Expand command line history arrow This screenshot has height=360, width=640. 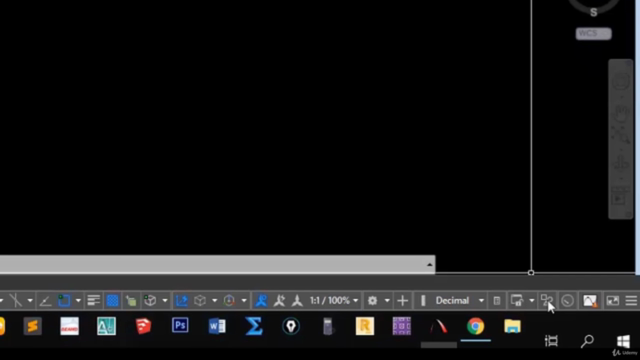point(429,265)
